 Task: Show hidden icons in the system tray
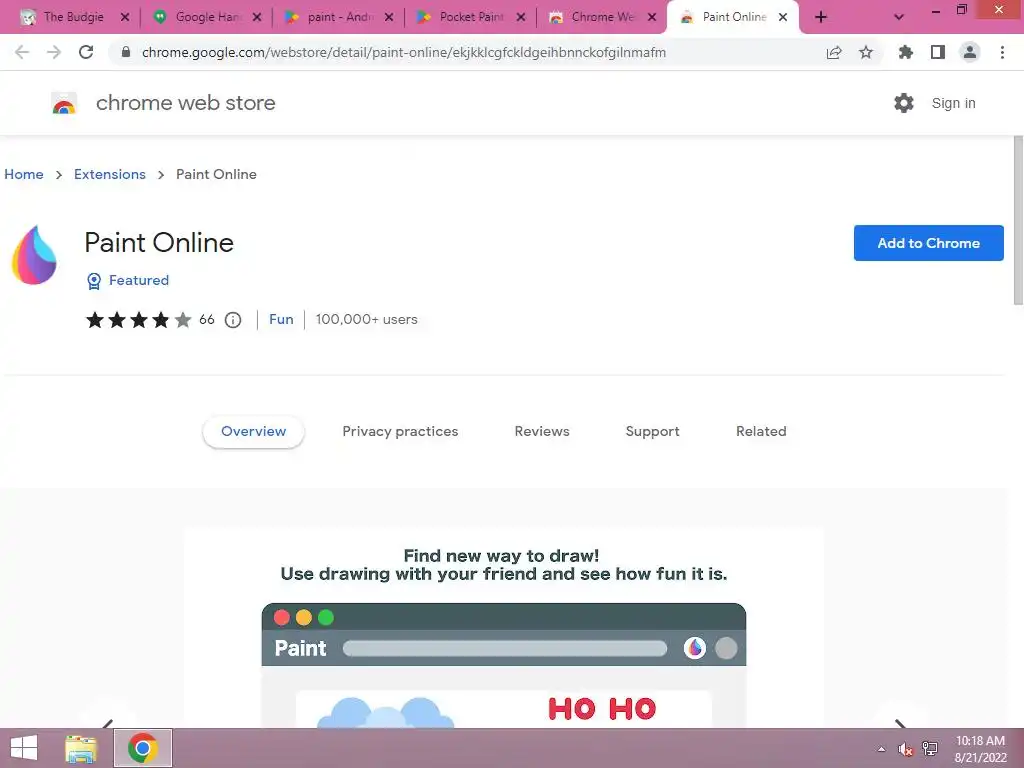[x=881, y=749]
